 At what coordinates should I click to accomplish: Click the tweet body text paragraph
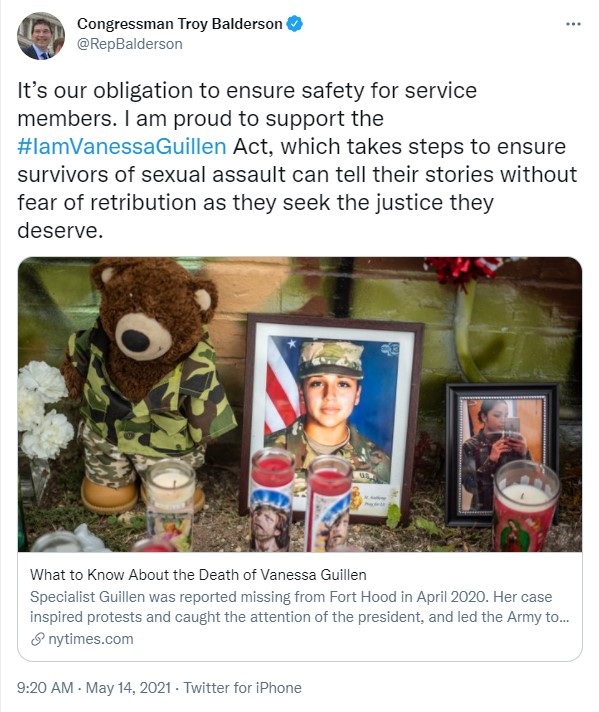point(297,160)
